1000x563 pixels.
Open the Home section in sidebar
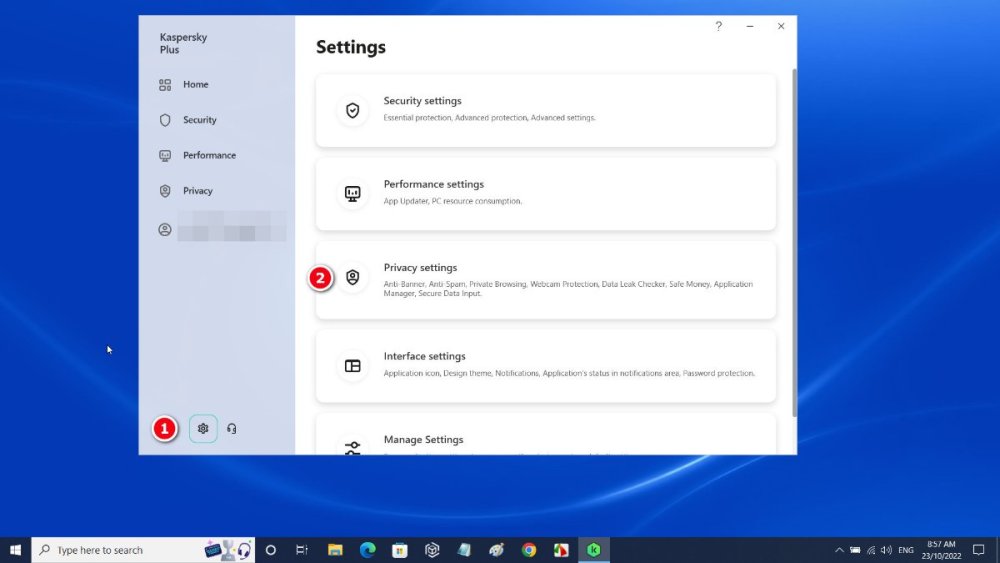[x=195, y=84]
